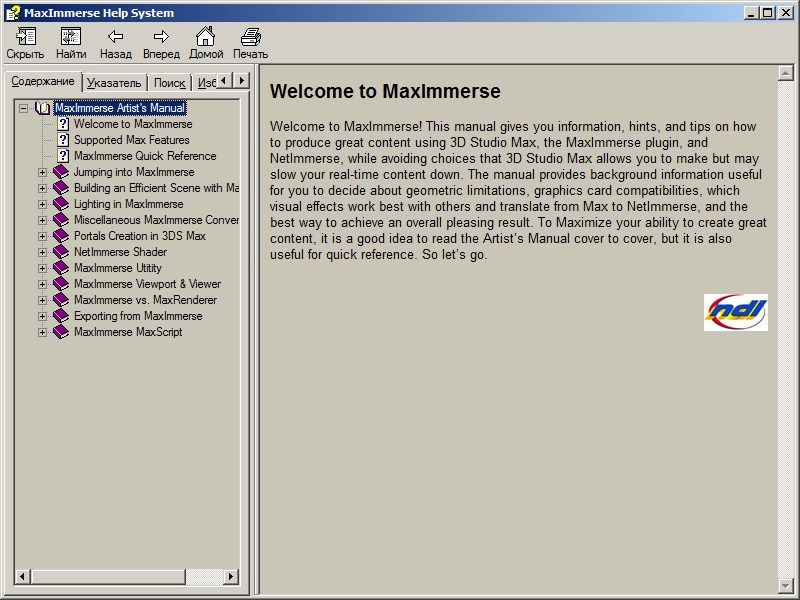Switch to the Поиск tab

pyautogui.click(x=169, y=83)
